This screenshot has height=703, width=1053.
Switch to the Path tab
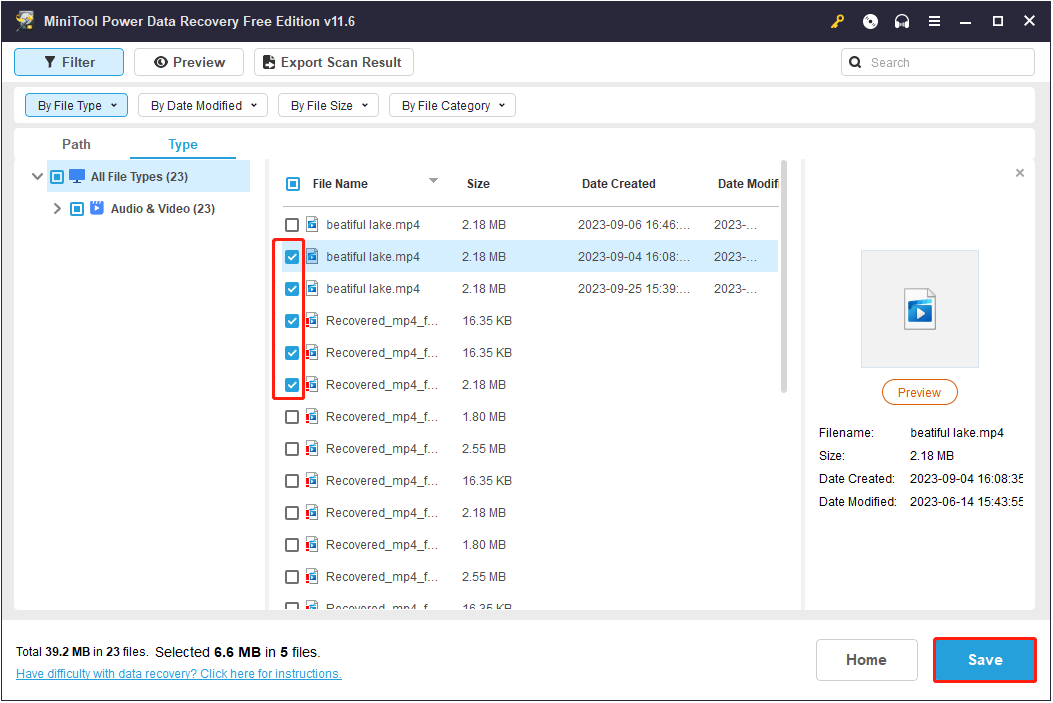(76, 144)
